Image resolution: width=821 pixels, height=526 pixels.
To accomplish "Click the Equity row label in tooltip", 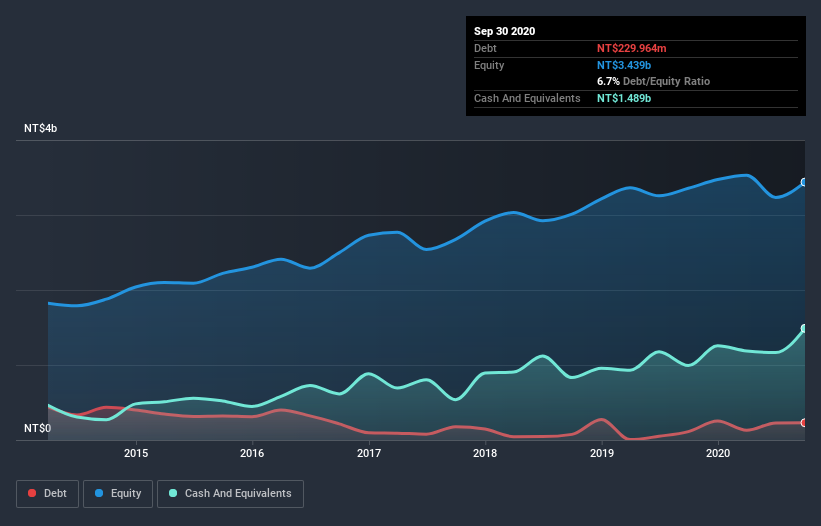I will point(489,65).
